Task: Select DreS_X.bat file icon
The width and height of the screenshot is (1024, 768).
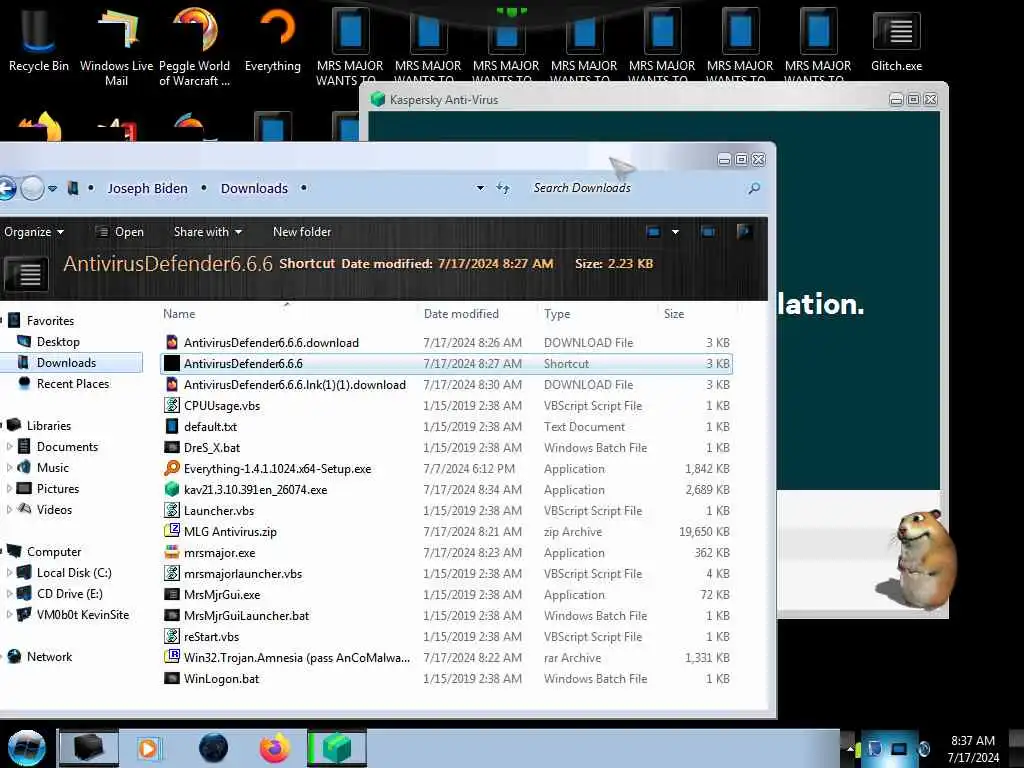Action: [x=172, y=447]
